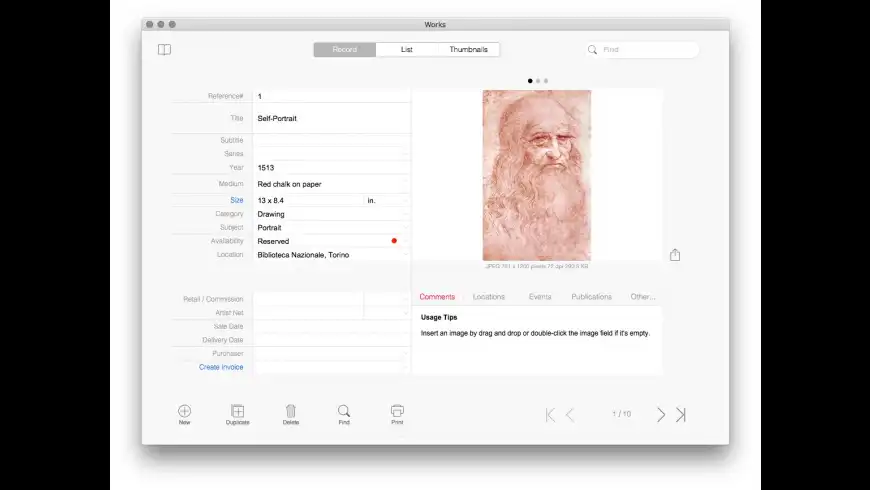Click the Duplicate record icon
870x490 pixels.
[237, 411]
